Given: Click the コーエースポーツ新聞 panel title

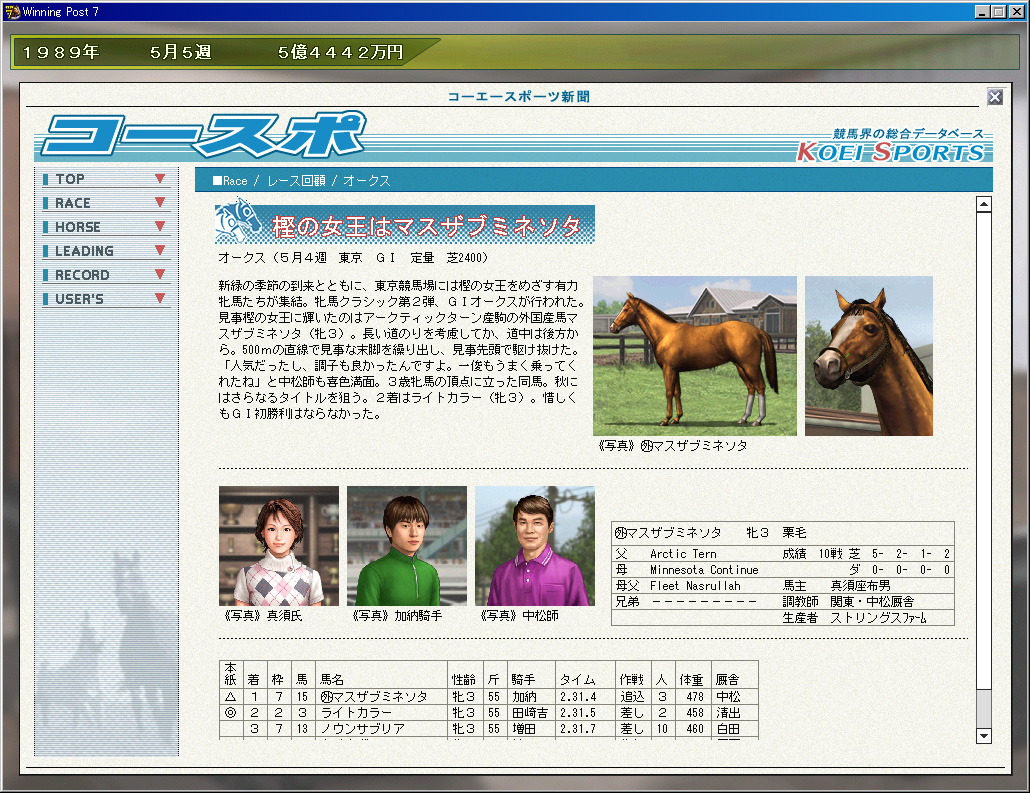Looking at the screenshot, I should click(518, 97).
